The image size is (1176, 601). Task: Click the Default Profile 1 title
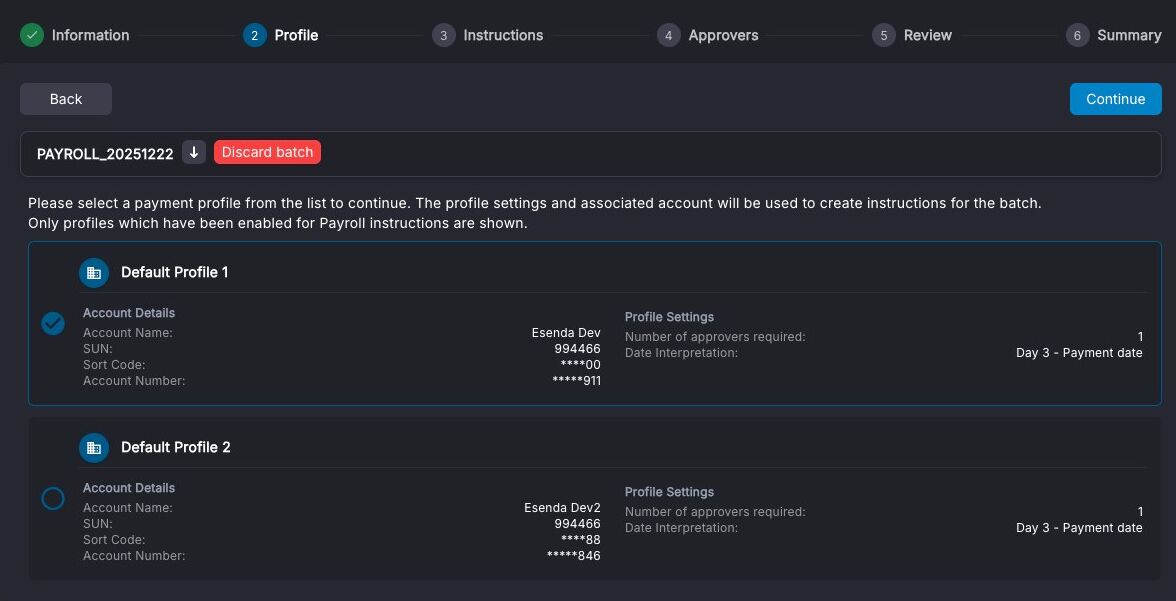click(175, 272)
